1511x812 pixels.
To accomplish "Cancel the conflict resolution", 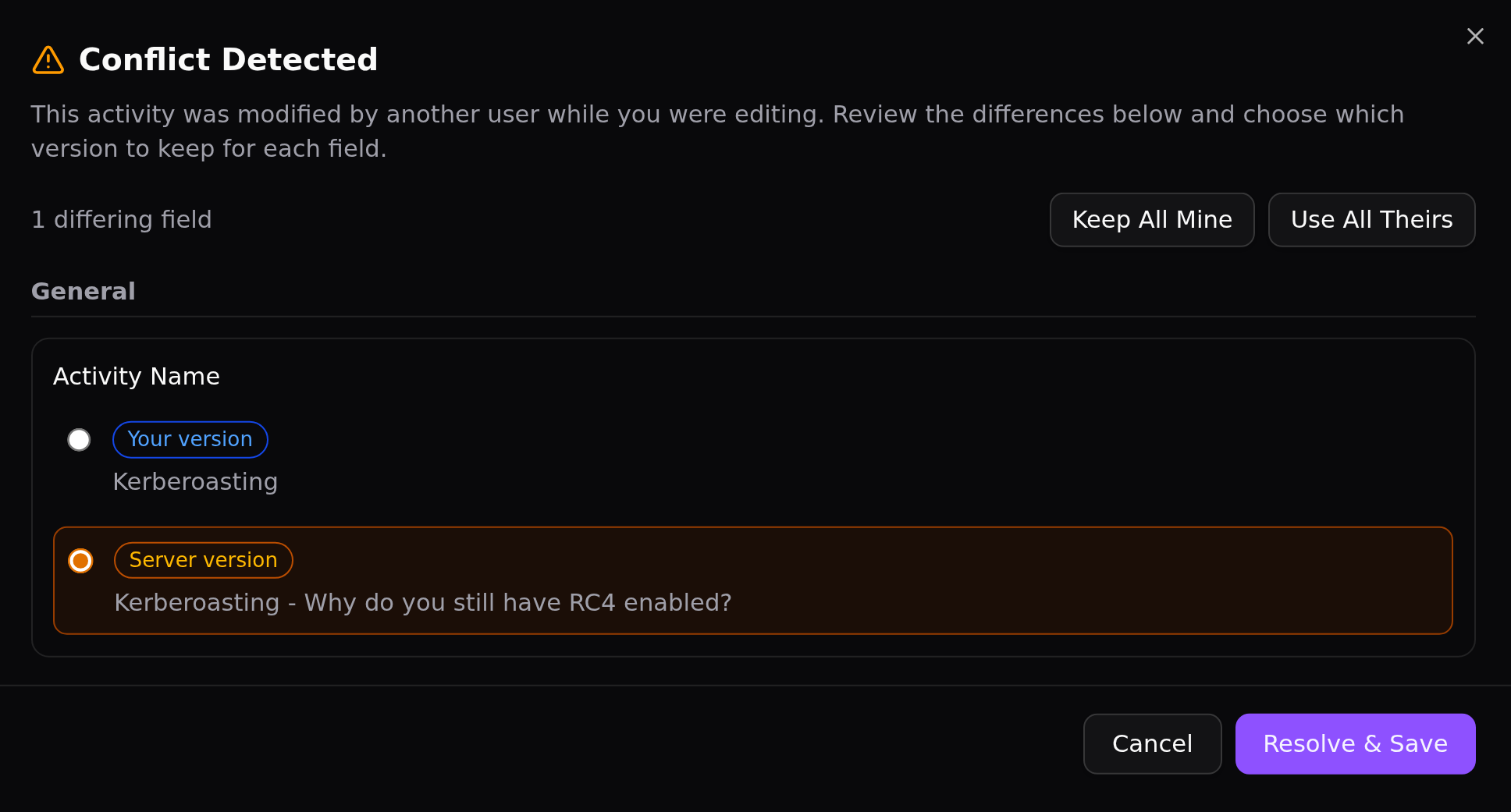I will (1152, 744).
